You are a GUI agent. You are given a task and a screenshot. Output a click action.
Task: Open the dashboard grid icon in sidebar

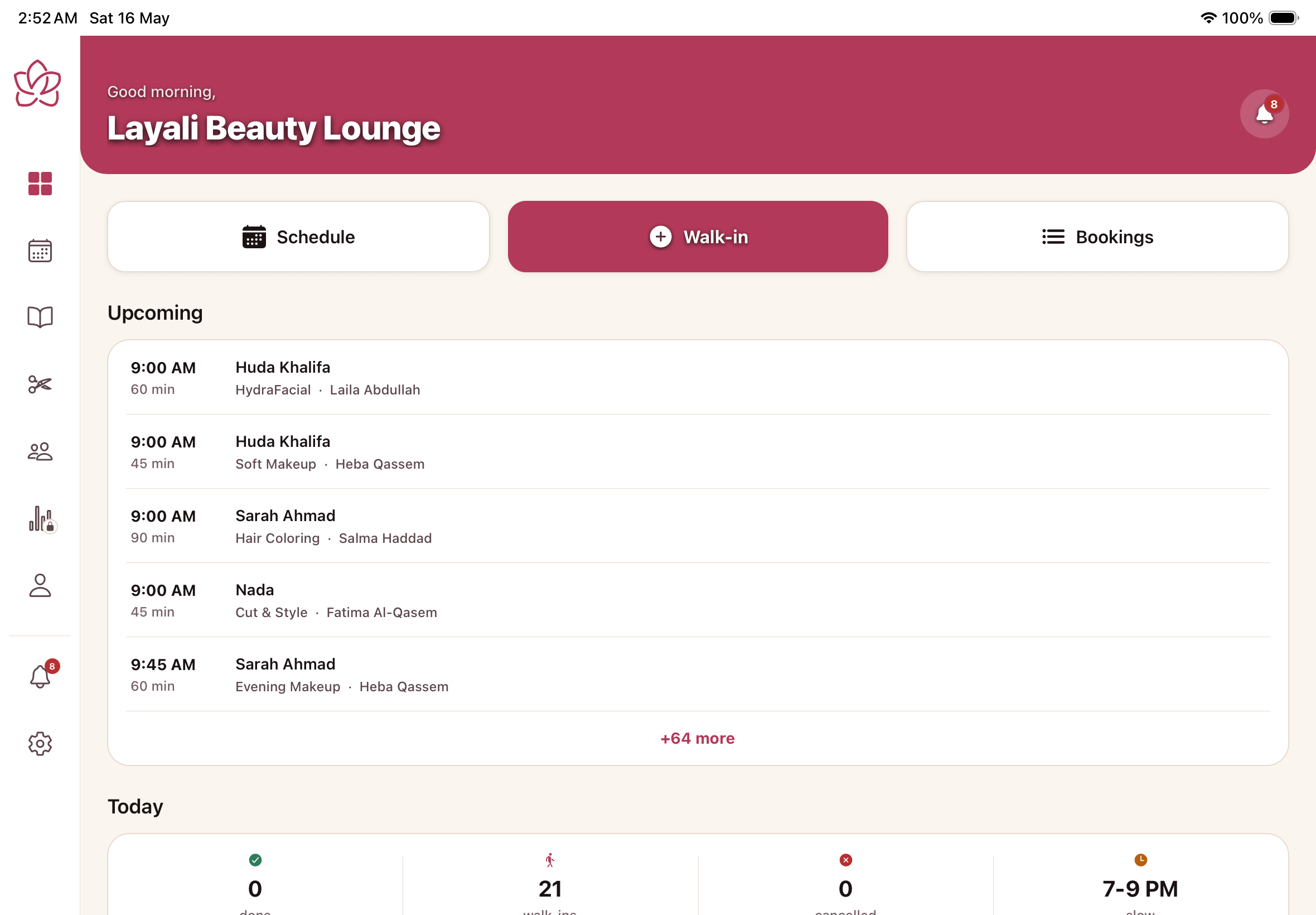[x=40, y=184]
